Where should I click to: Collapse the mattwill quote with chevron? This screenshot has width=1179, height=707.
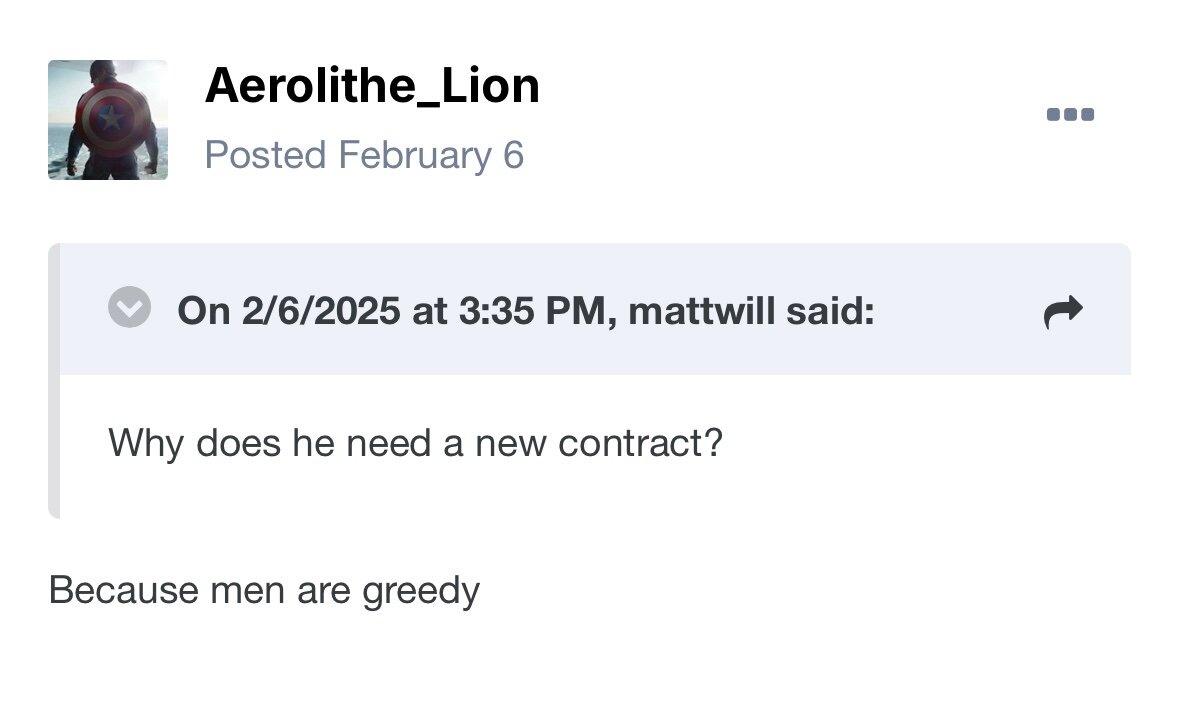click(x=129, y=308)
